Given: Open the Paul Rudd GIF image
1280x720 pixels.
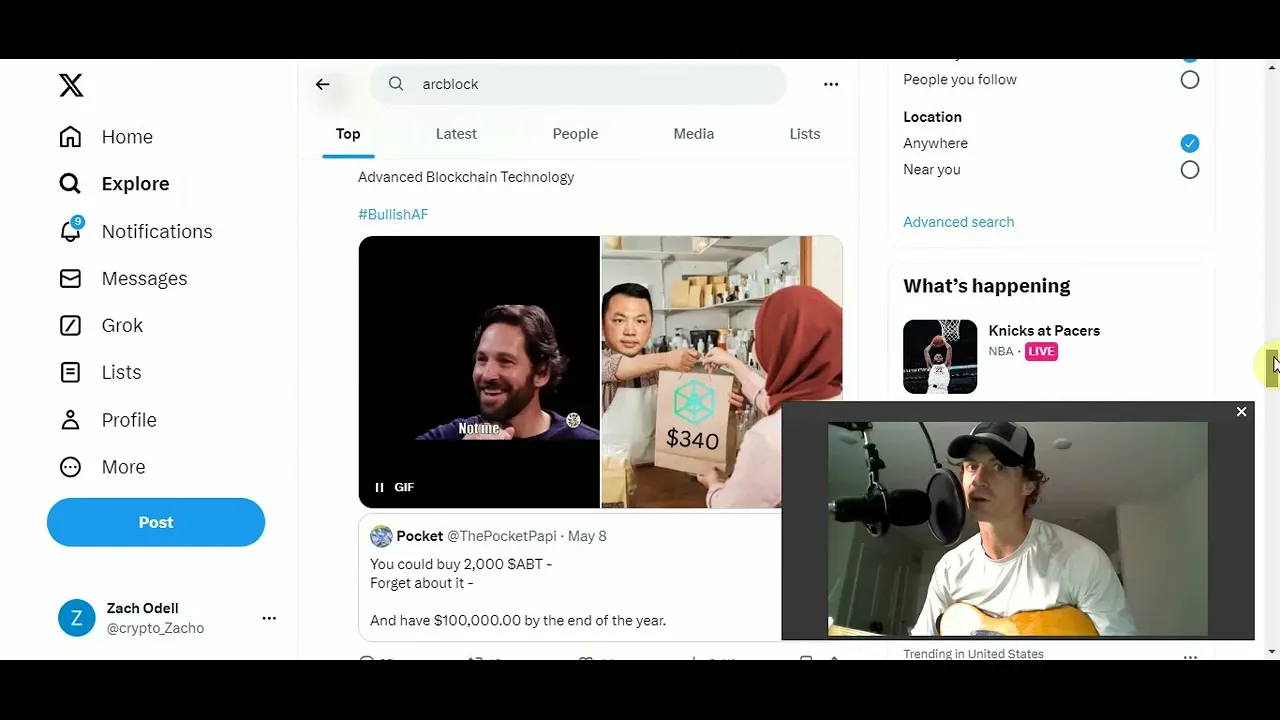Looking at the screenshot, I should pyautogui.click(x=479, y=372).
